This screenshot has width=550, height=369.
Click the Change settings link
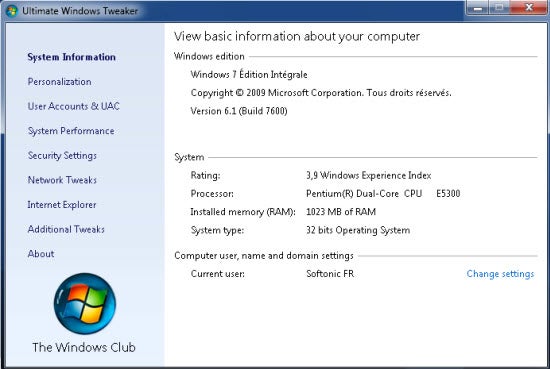500,274
